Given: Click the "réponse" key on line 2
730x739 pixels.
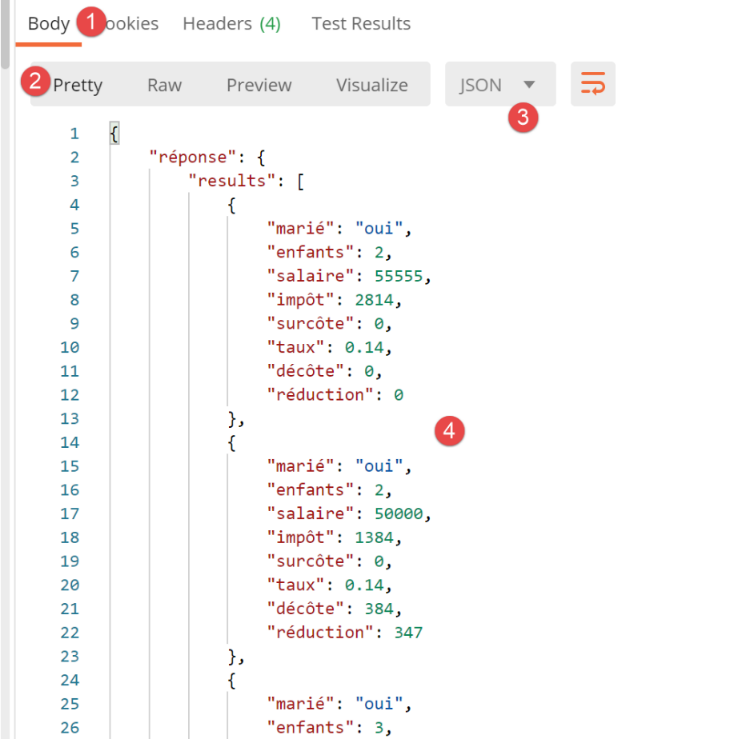Looking at the screenshot, I should (188, 156).
